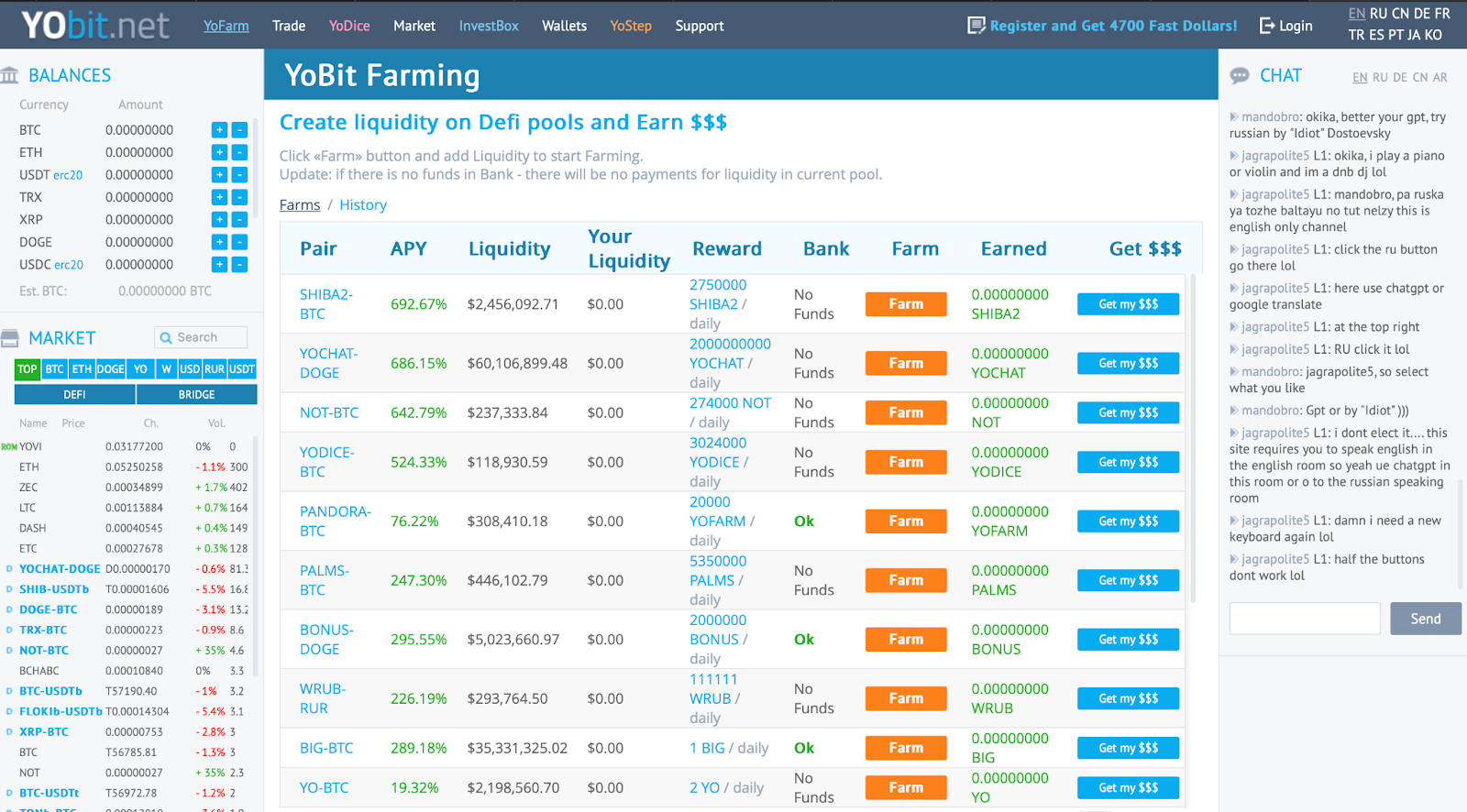
Task: Click the Balances bank building icon
Action: (10, 75)
